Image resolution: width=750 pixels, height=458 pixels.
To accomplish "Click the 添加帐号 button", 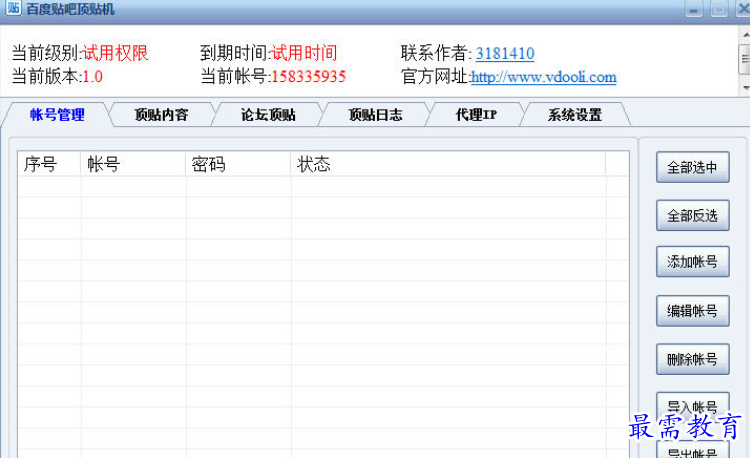I will (693, 262).
